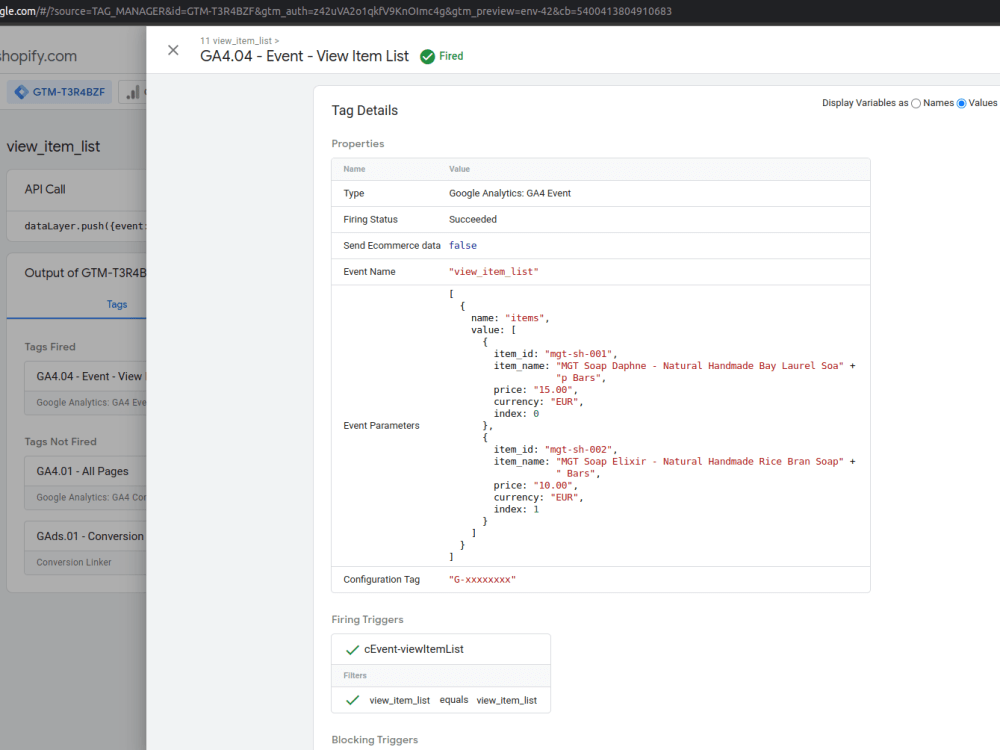
Task: Select the Values display radio button
Action: click(961, 103)
